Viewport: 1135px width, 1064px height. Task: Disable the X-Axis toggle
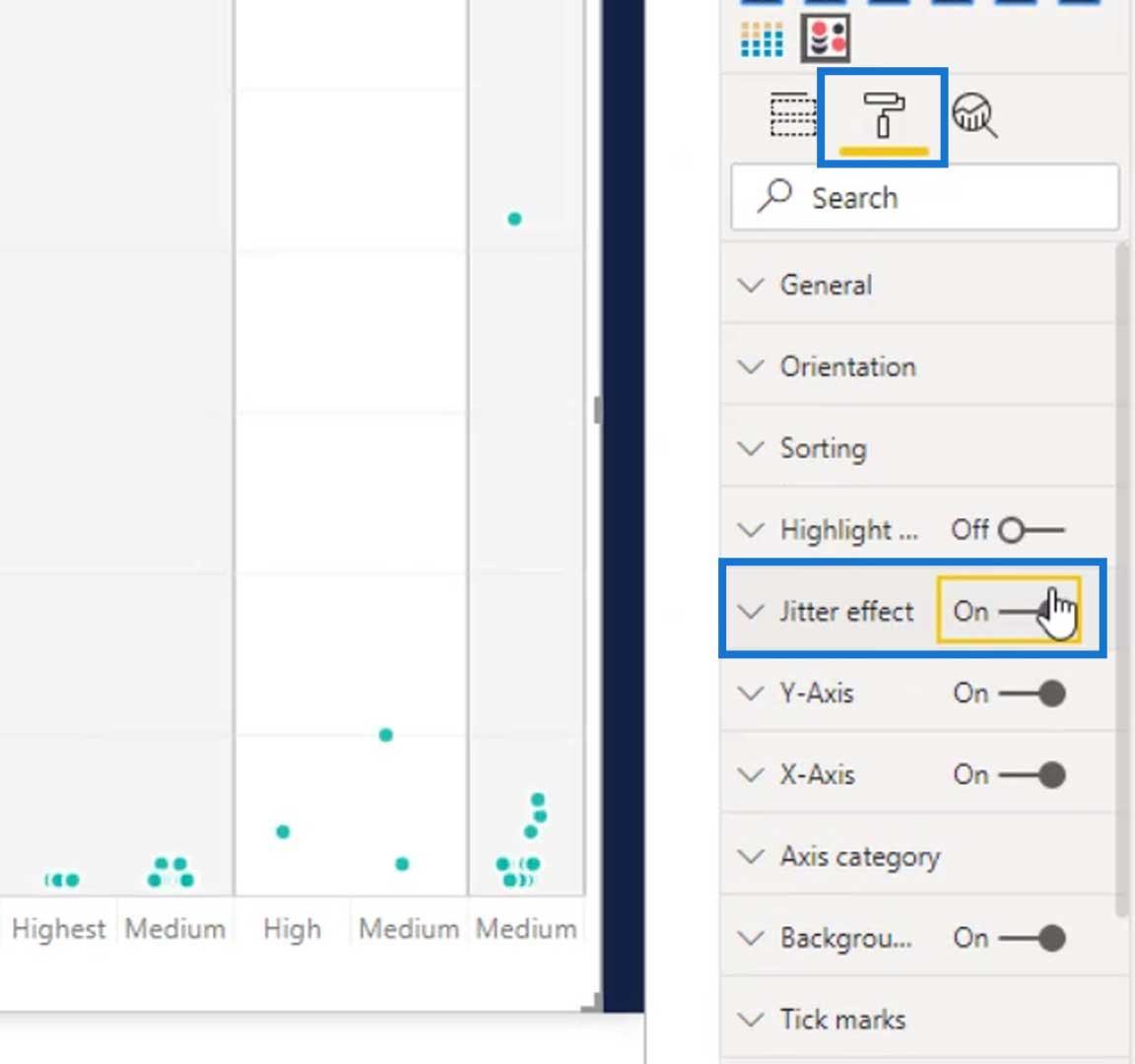click(1033, 775)
